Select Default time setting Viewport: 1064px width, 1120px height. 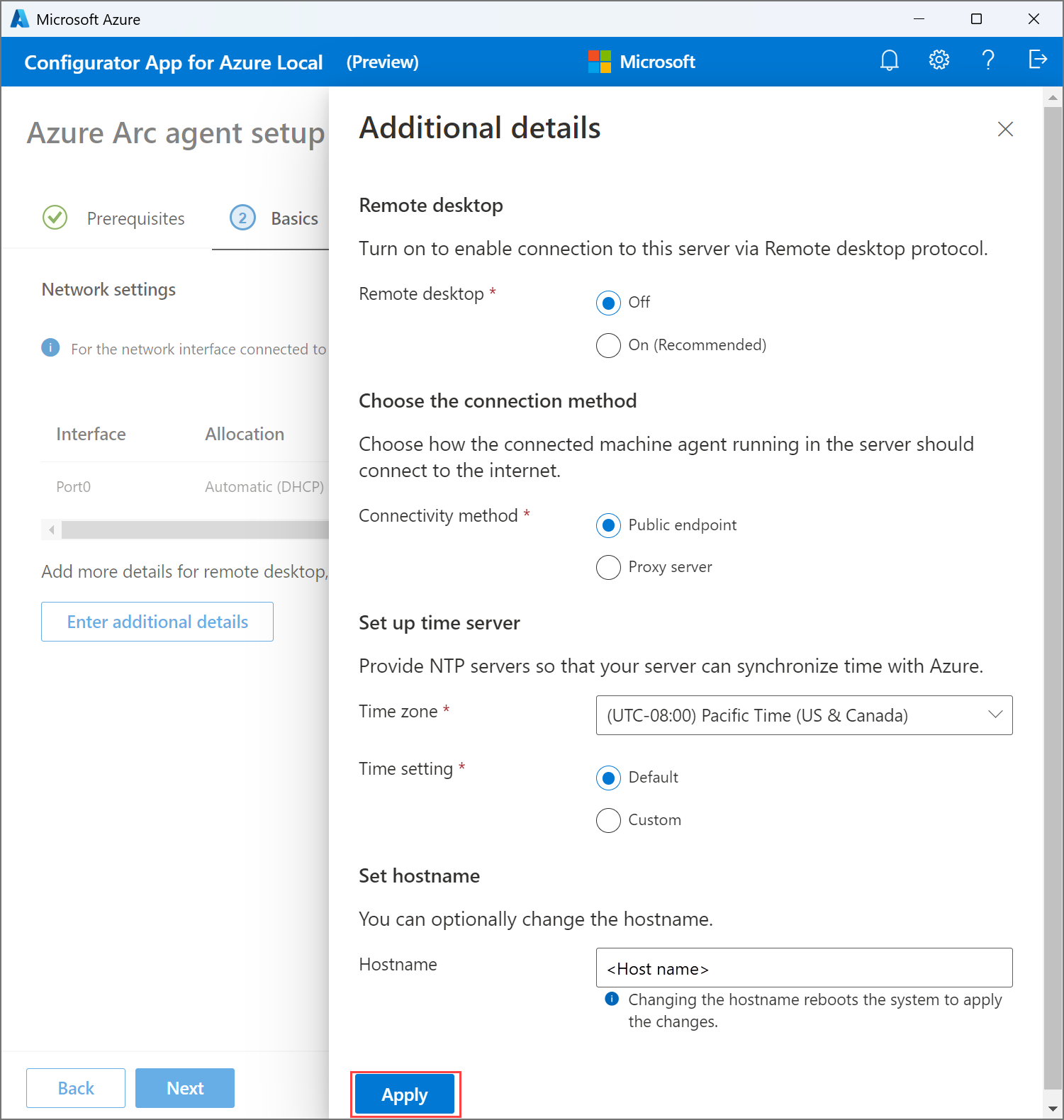[x=608, y=778]
